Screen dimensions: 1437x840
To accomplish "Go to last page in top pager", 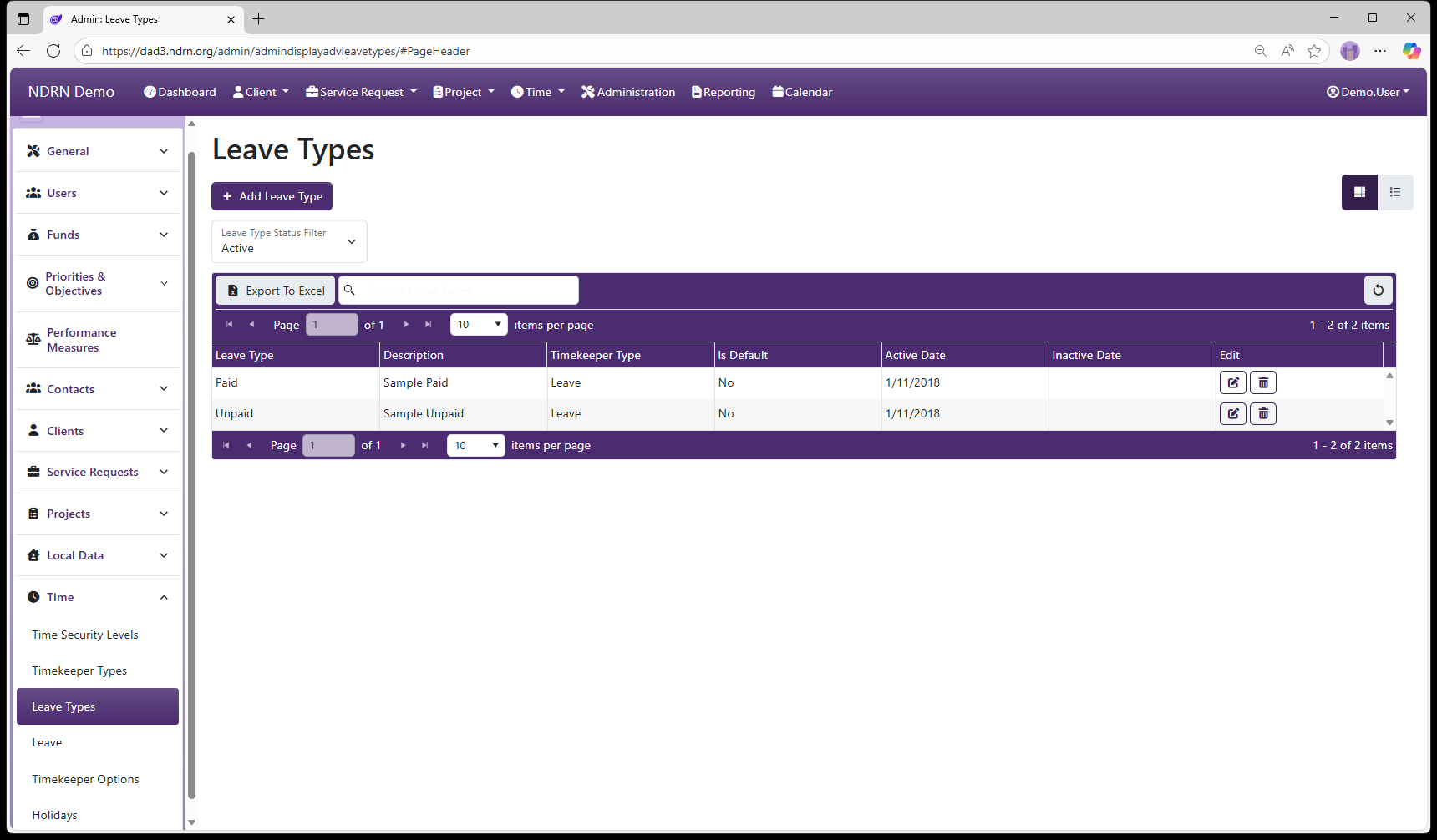I will 429,325.
